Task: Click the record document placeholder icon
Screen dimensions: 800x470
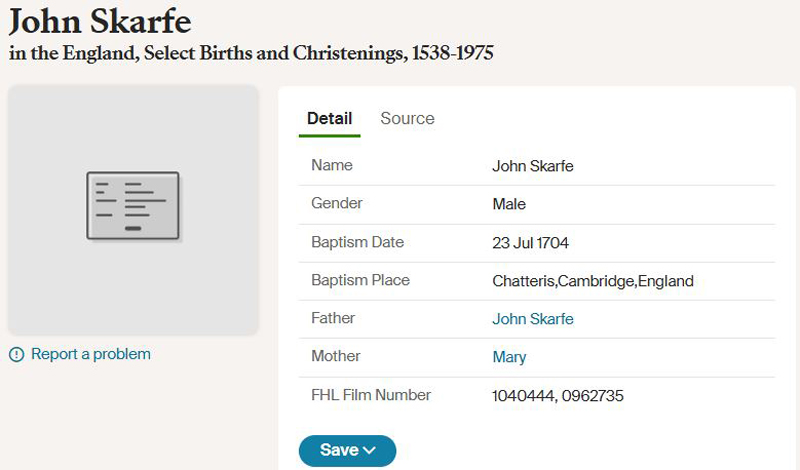Action: (x=133, y=206)
